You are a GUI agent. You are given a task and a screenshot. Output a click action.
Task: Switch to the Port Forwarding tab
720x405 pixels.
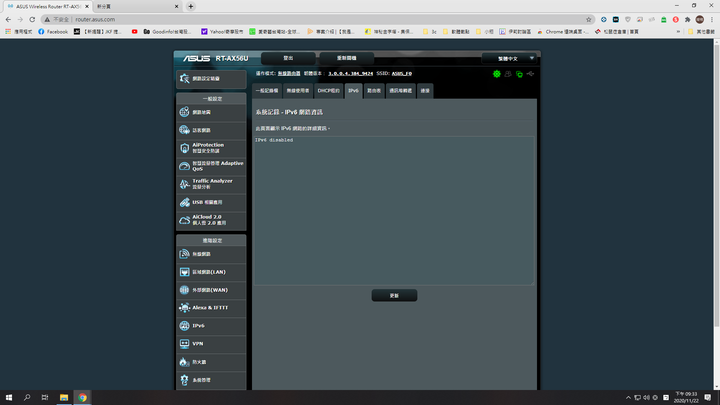click(x=401, y=91)
